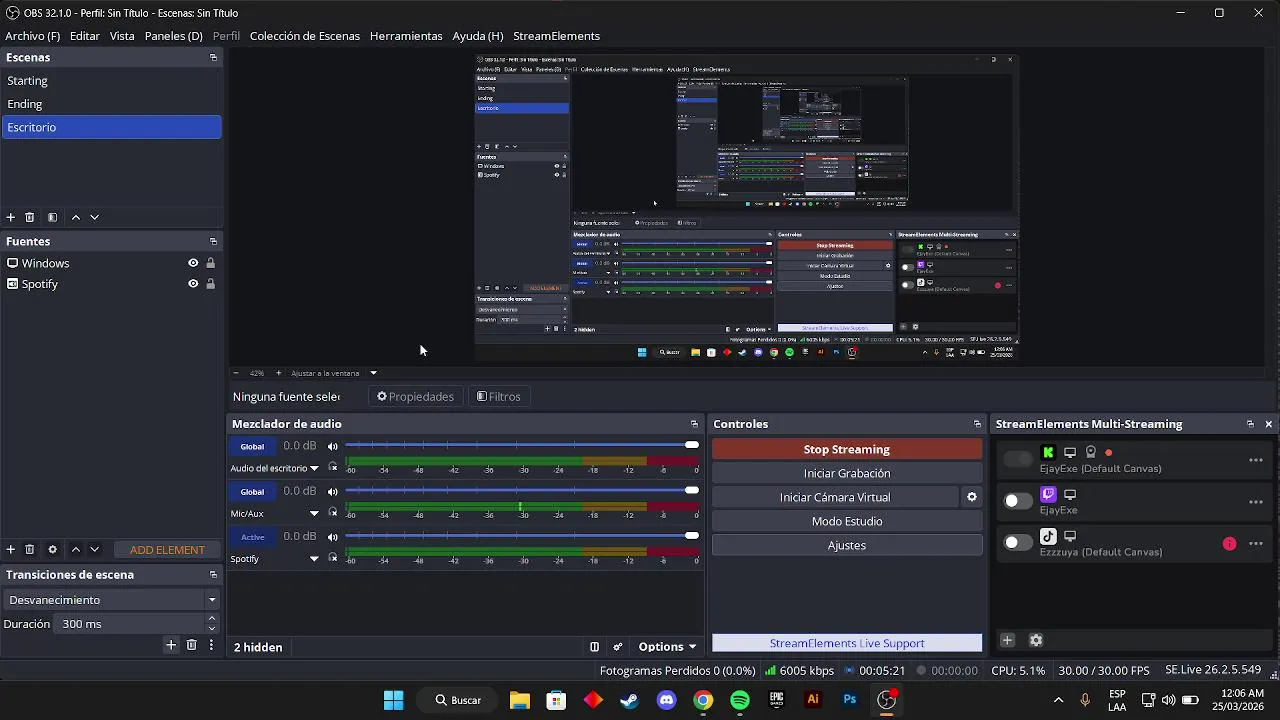Toggle monitoring headphone icon for Mic/Aux
The image size is (1280, 720).
333,512
